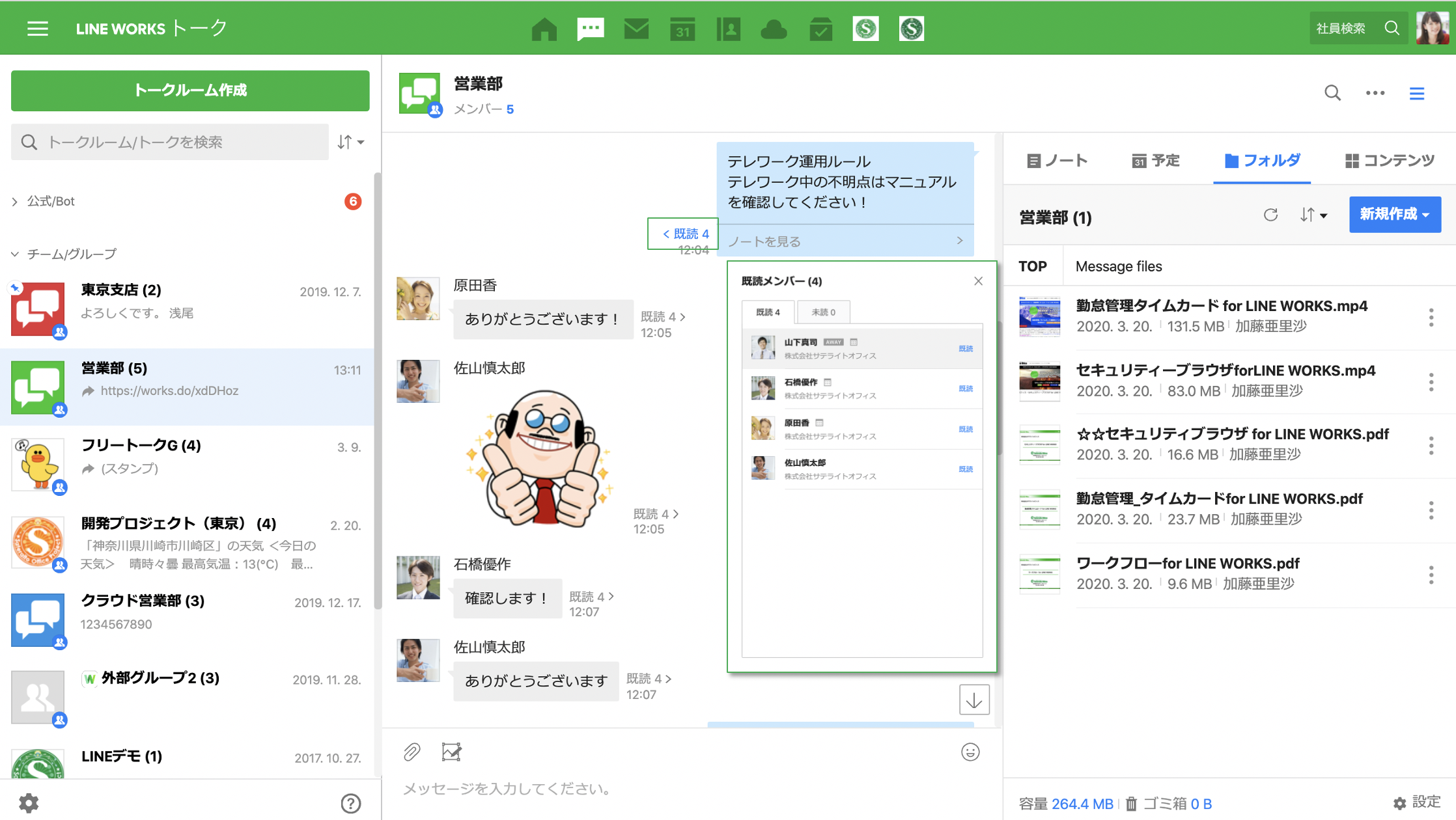Open the Mail envelope icon
Screen dimensions: 1456x820
pyautogui.click(x=636, y=29)
